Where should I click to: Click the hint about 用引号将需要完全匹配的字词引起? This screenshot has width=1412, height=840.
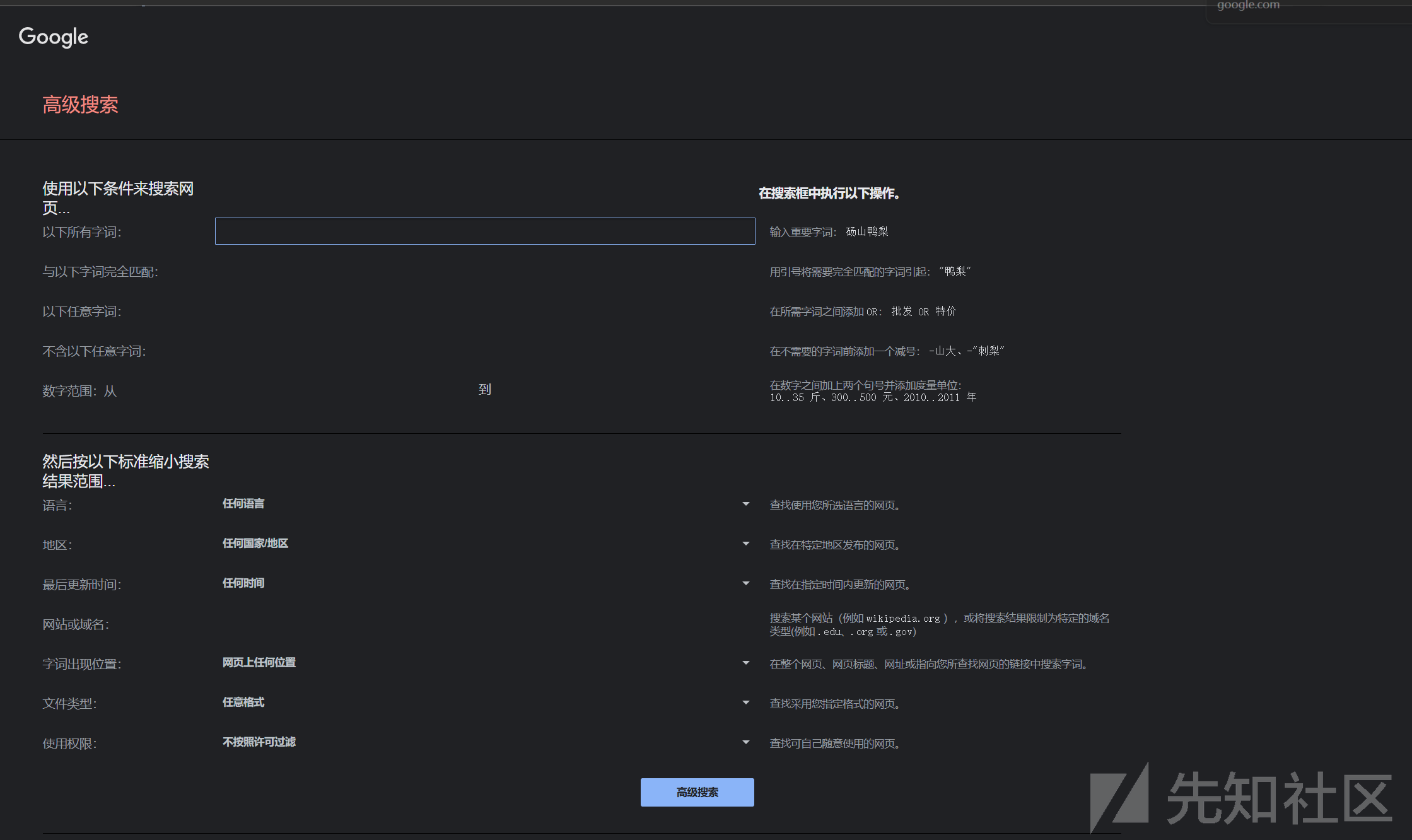(x=870, y=272)
